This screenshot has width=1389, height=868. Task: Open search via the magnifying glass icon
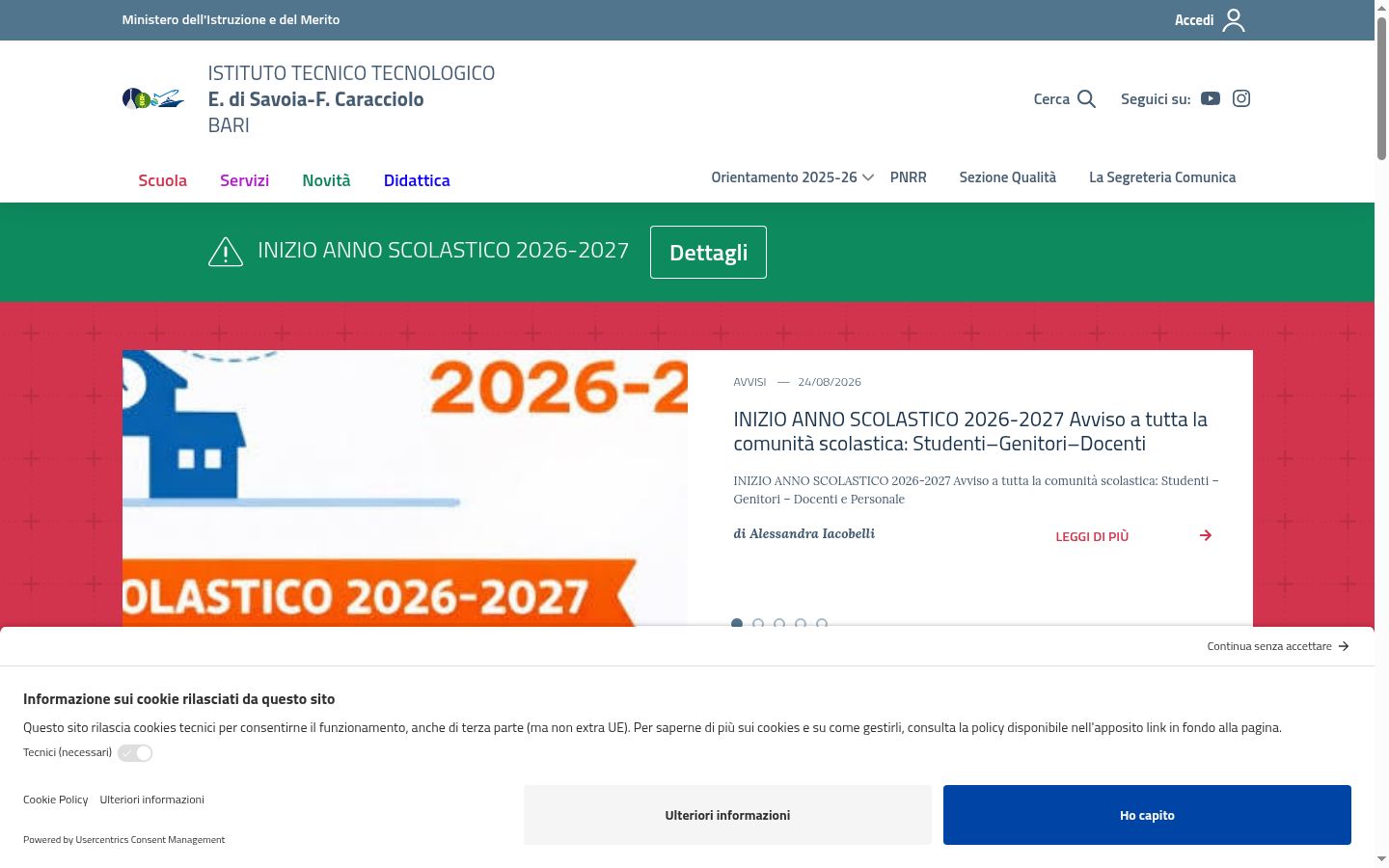click(1086, 99)
